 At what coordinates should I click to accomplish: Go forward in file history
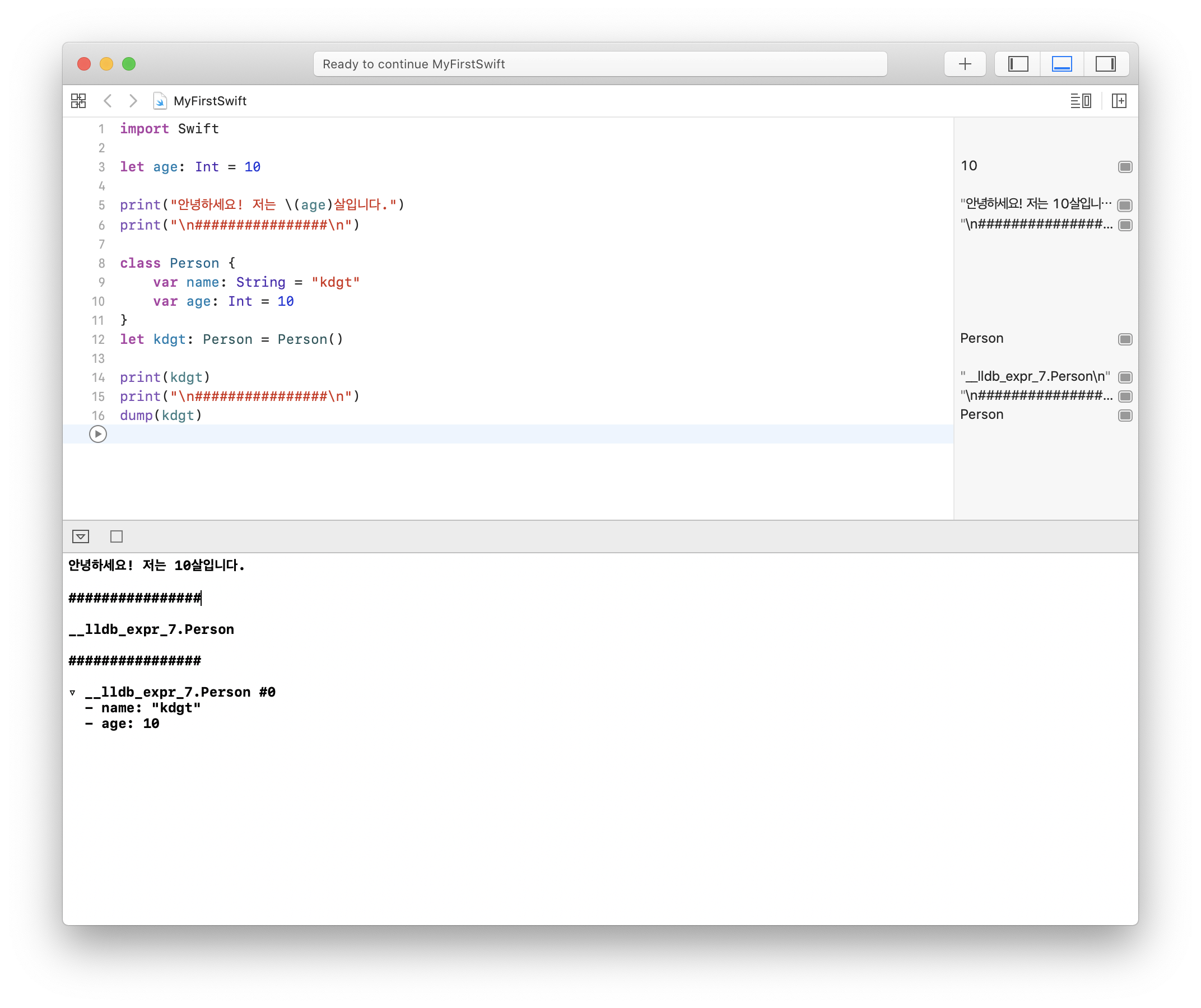[x=133, y=101]
